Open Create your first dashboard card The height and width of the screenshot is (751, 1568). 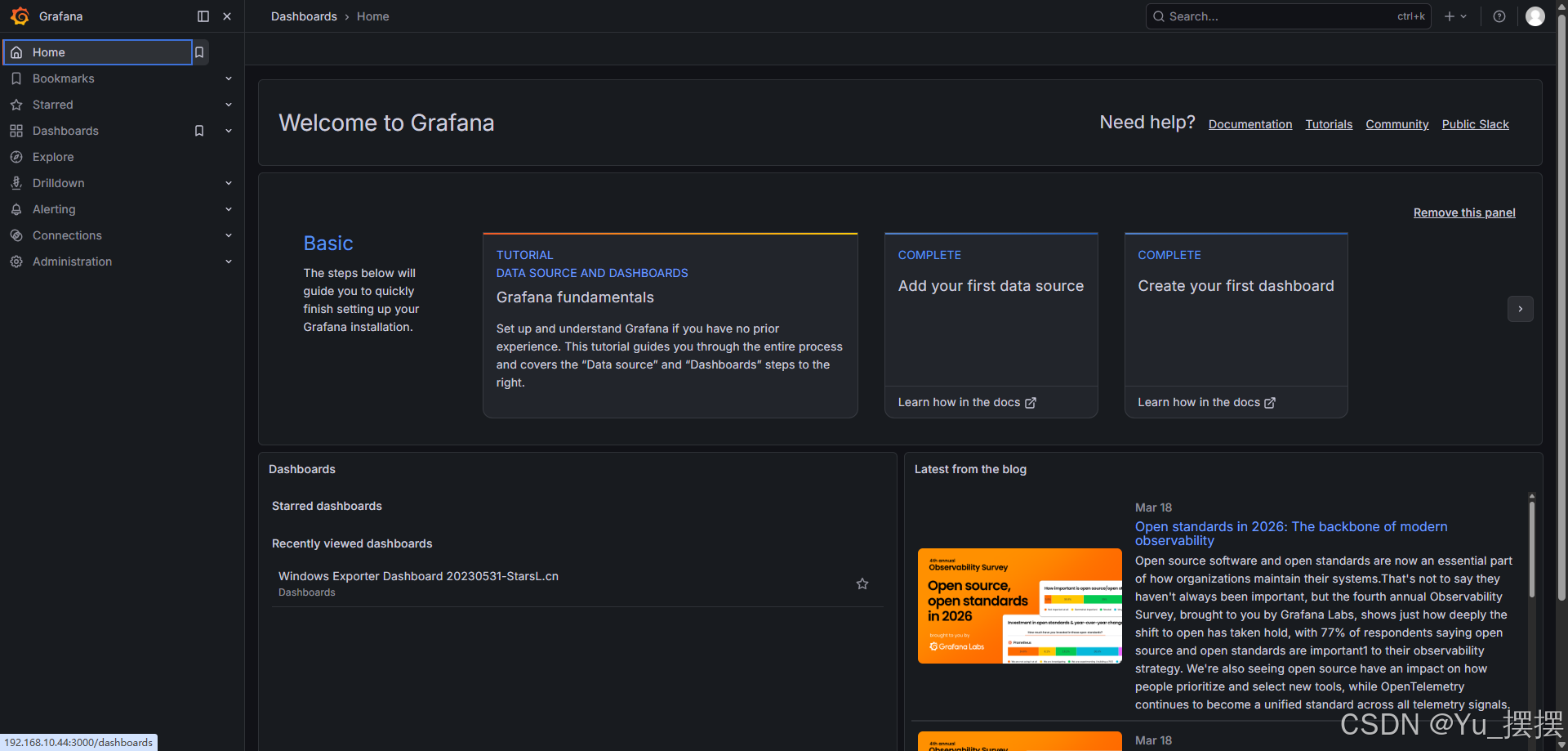tap(1236, 325)
